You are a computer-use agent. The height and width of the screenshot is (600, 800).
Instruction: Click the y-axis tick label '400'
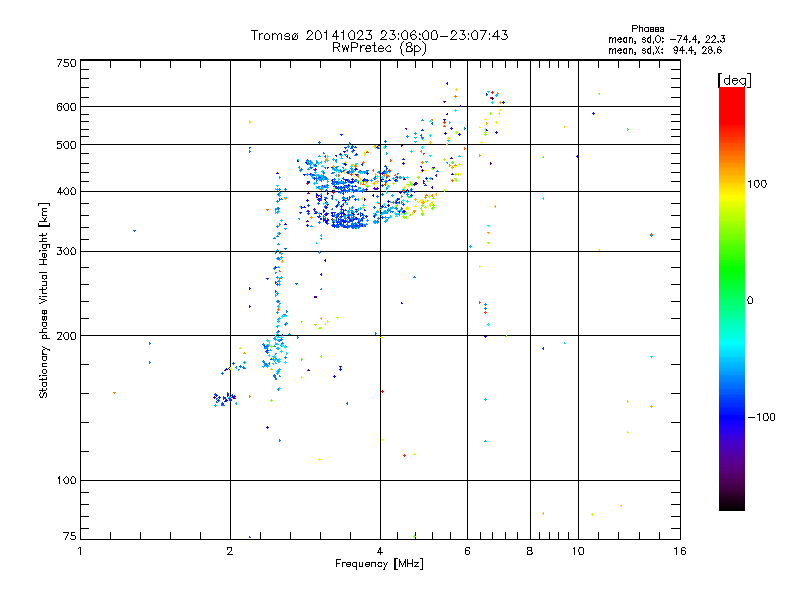(67, 192)
